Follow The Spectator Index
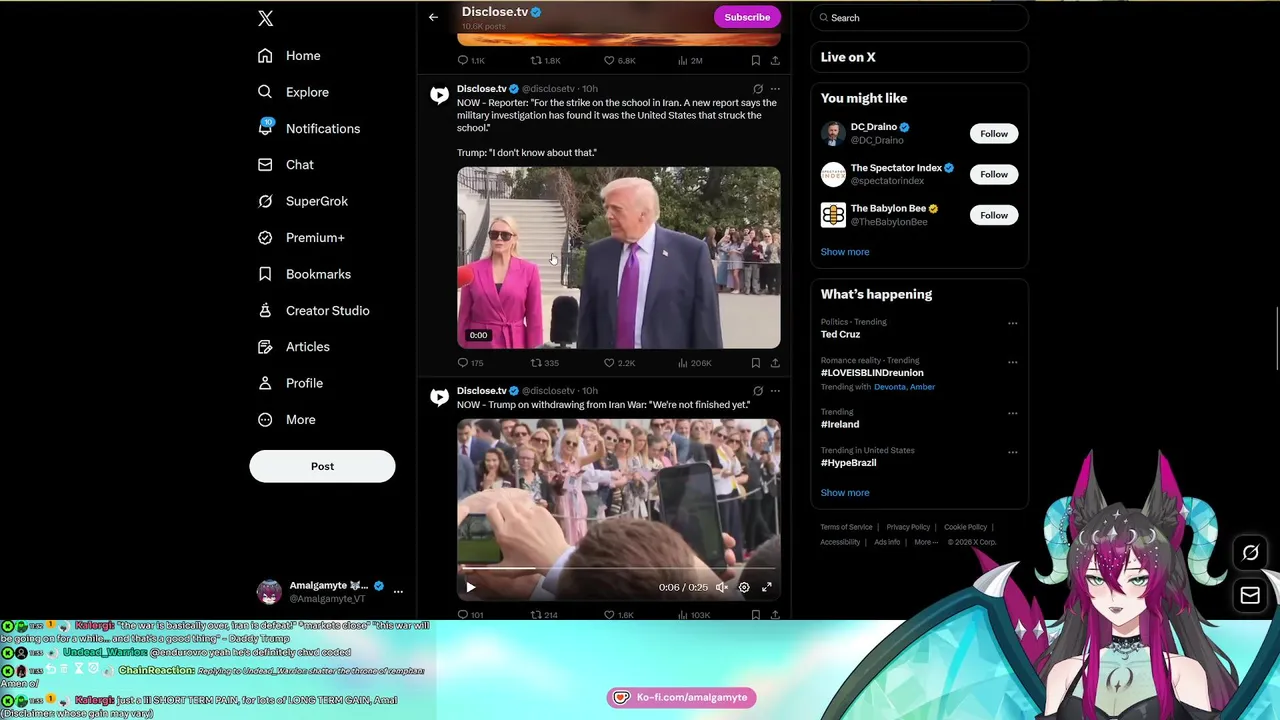 [994, 175]
